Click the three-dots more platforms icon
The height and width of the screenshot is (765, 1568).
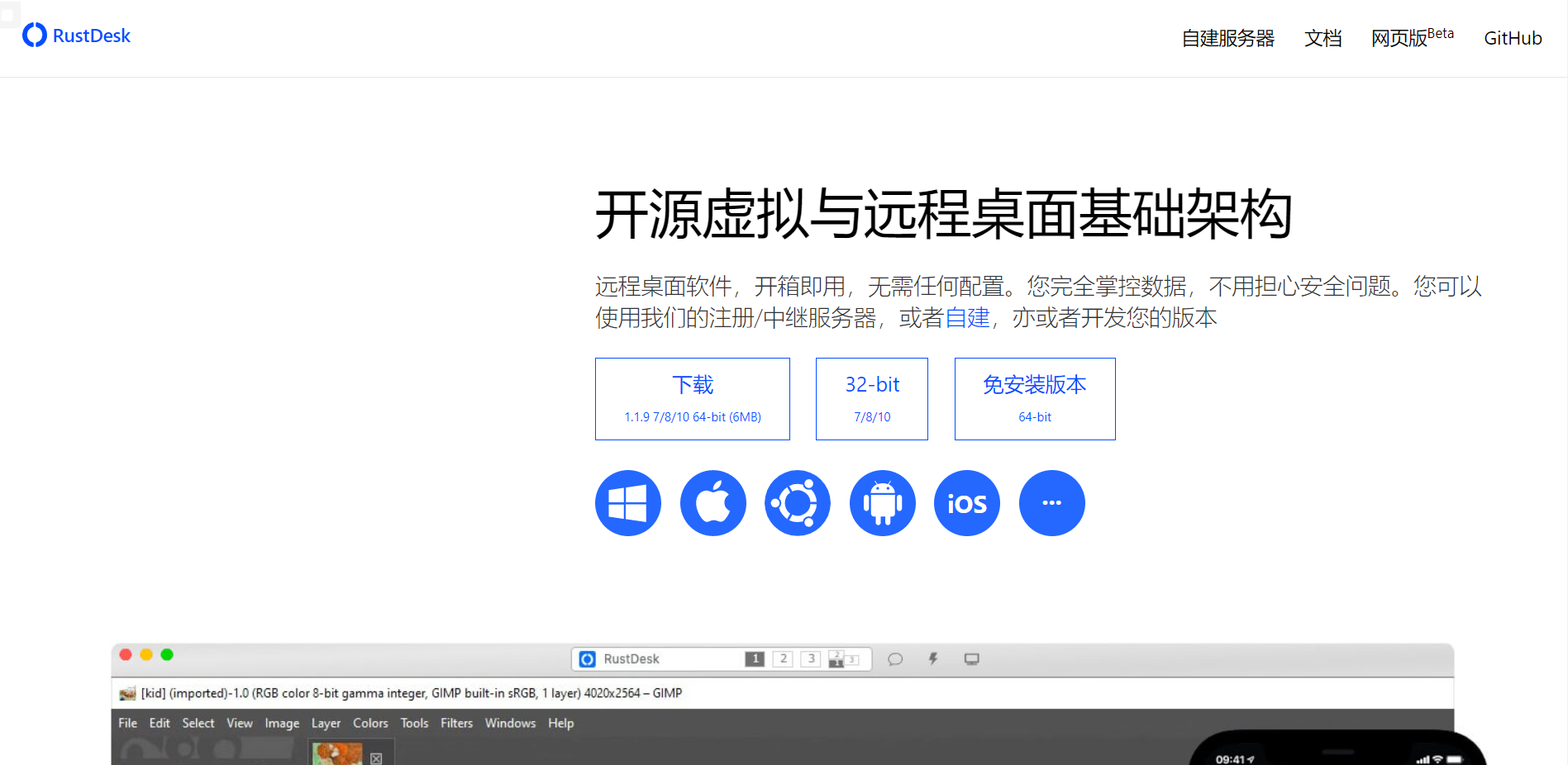(1052, 503)
